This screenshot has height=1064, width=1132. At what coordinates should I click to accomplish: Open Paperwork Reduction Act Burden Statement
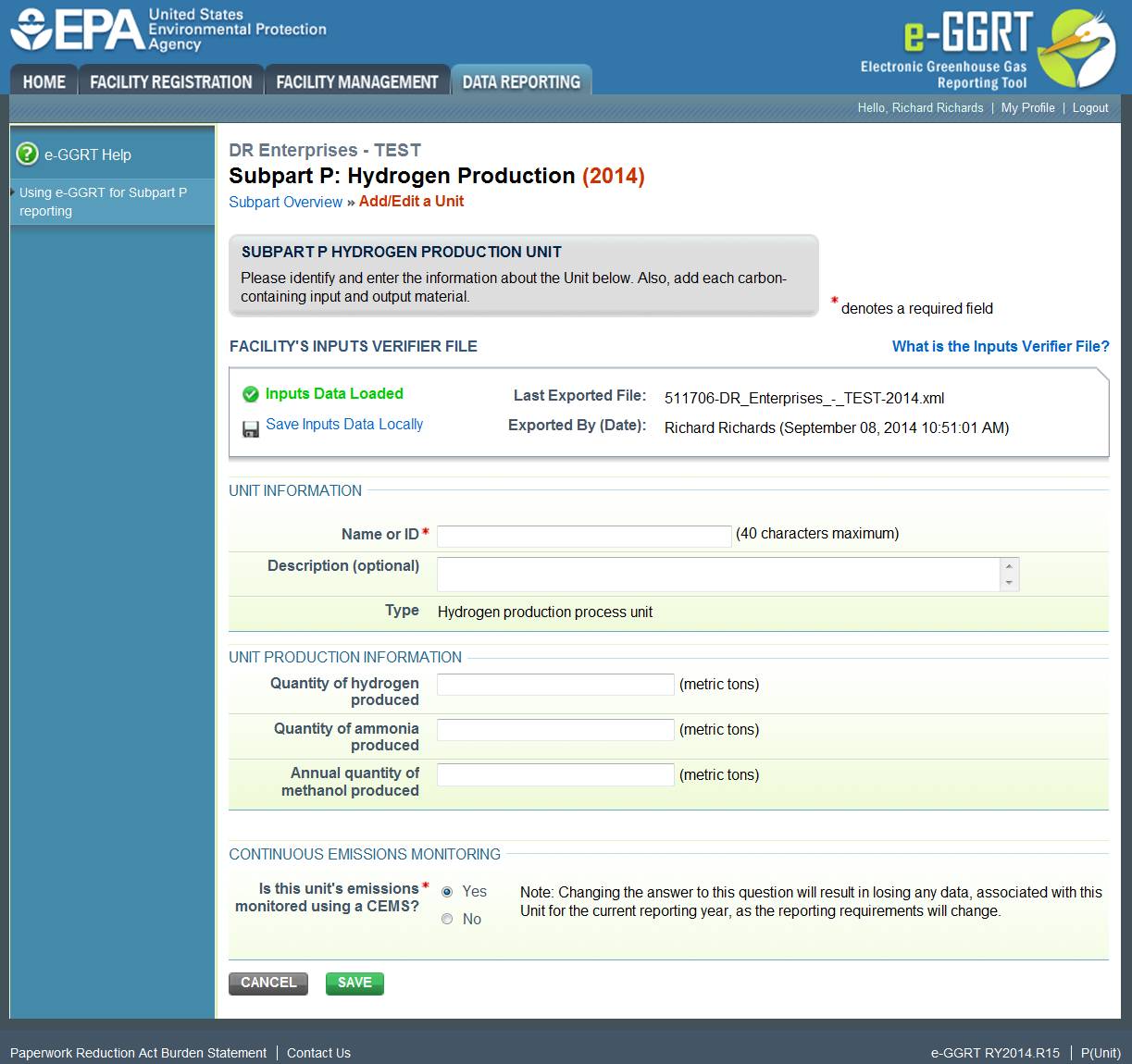[x=138, y=1053]
